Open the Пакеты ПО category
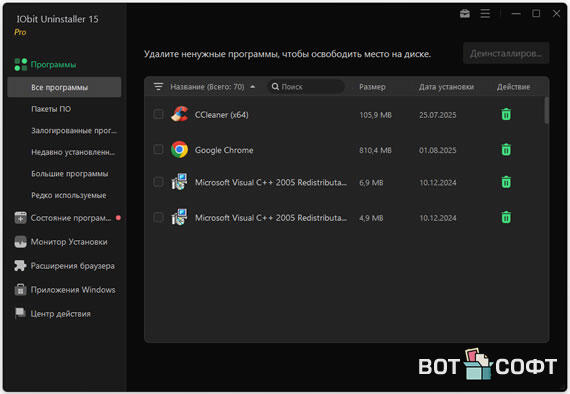The image size is (570, 394). (x=51, y=109)
